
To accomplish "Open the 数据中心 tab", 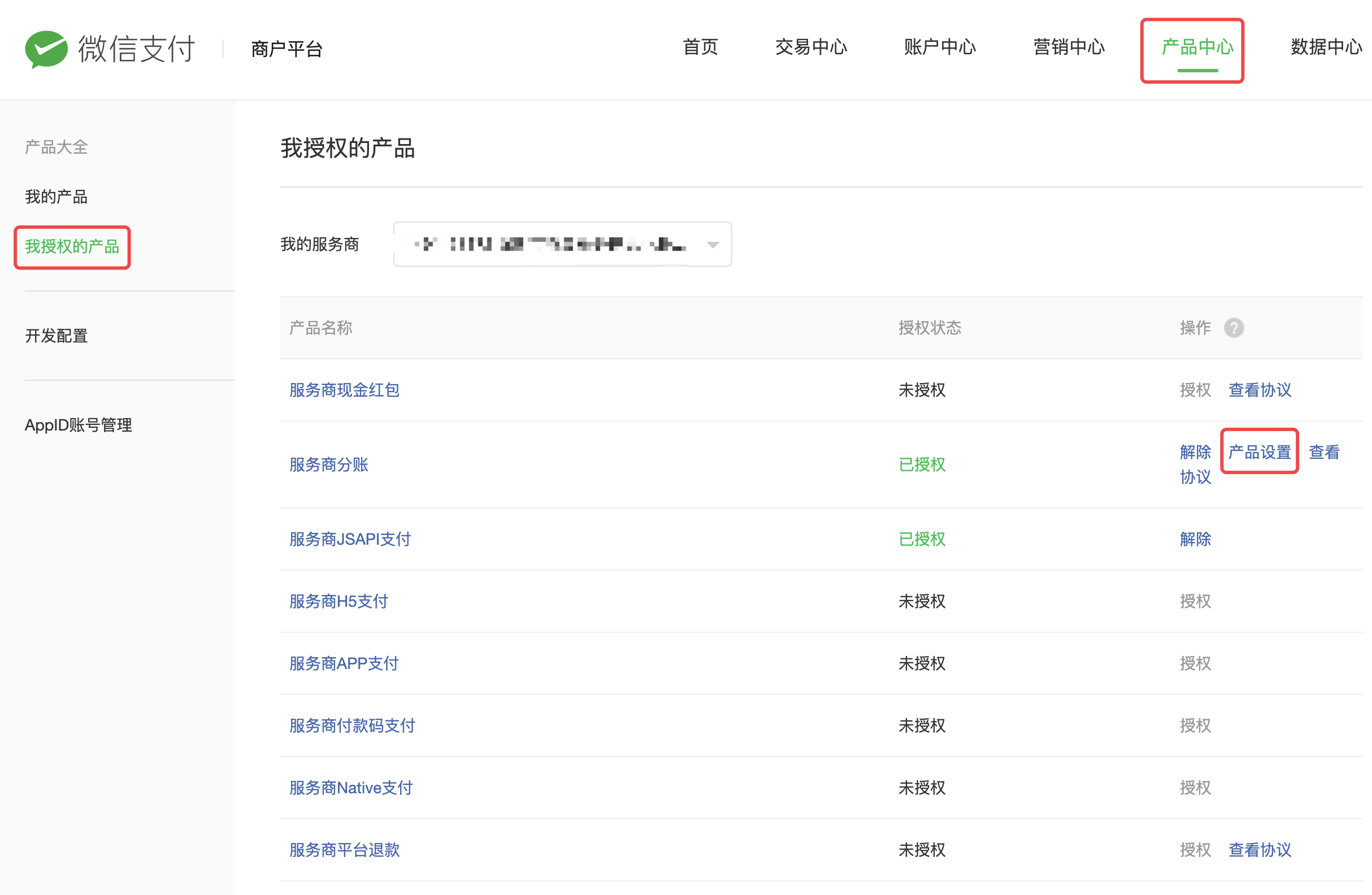I will point(1326,47).
